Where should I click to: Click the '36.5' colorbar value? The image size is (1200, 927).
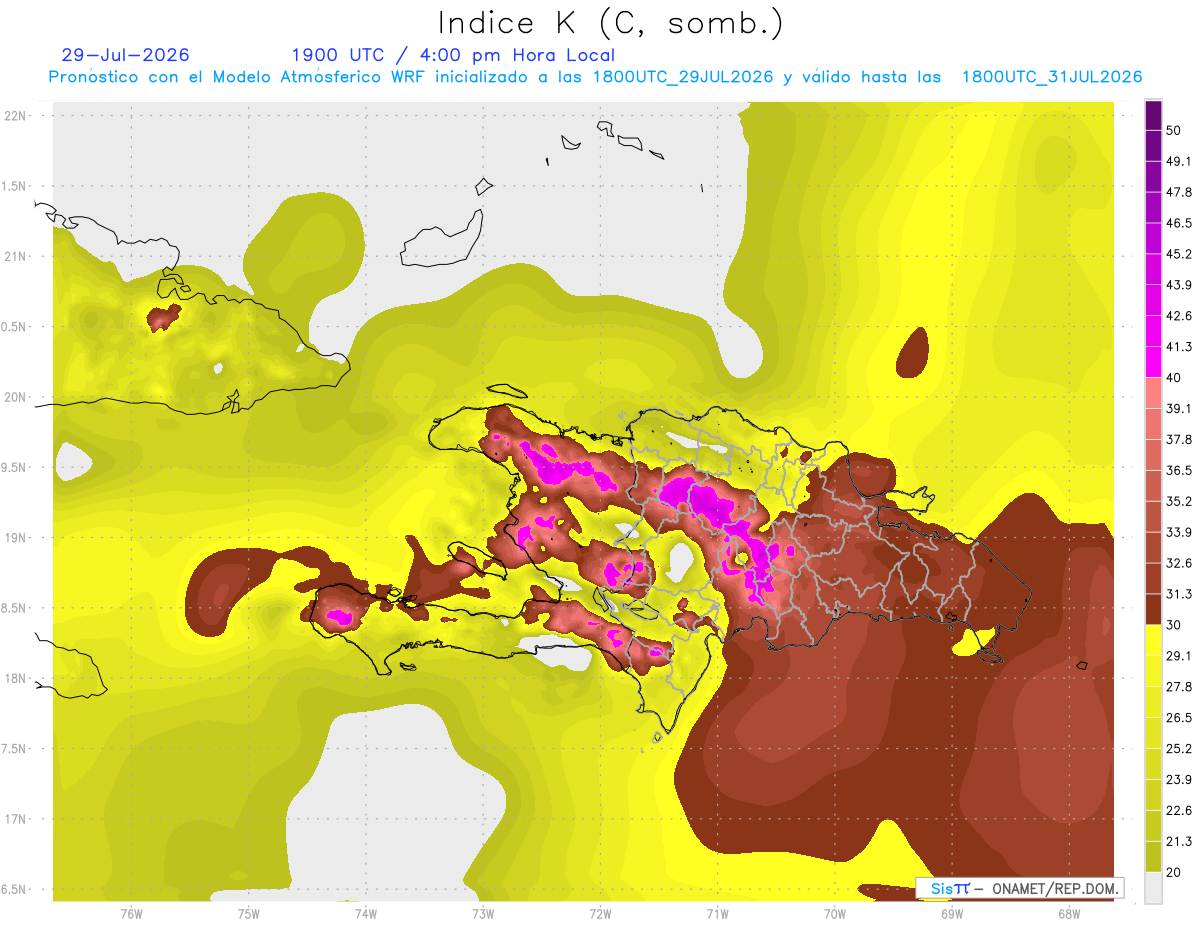click(1178, 470)
